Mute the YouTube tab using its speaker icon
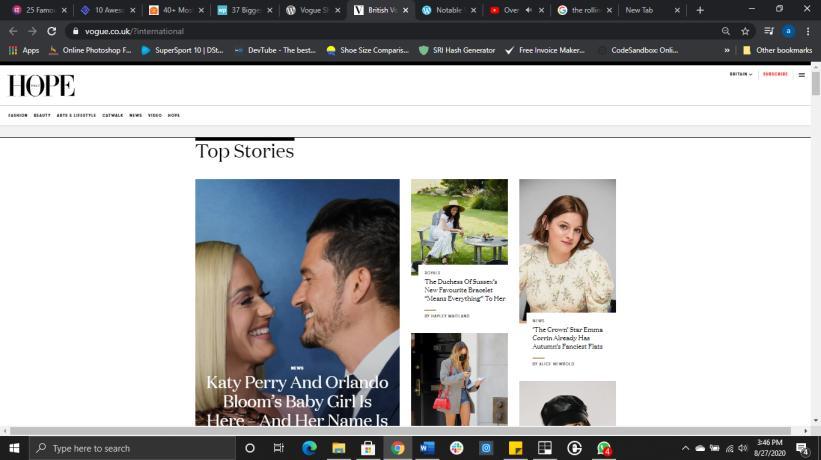Image resolution: width=821 pixels, height=460 pixels. (x=528, y=10)
